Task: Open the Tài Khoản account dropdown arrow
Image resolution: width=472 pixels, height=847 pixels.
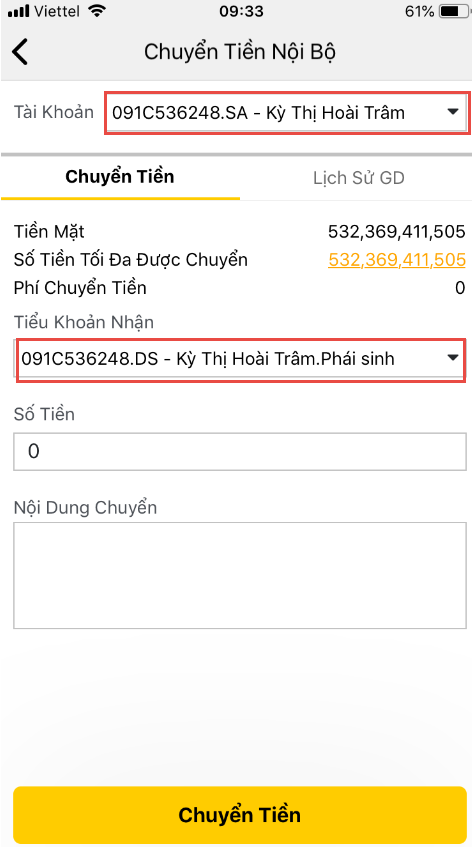Action: (453, 112)
